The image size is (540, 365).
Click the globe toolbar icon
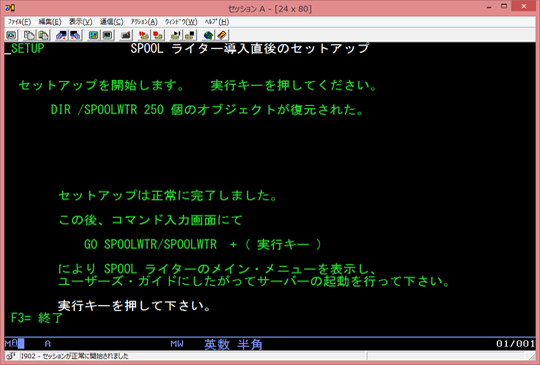(x=208, y=35)
